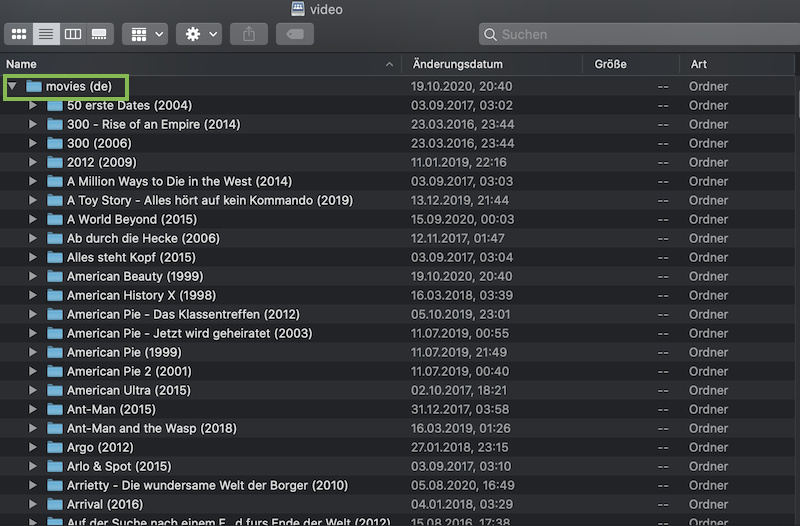Click the magnifier icon in search field

(490, 34)
